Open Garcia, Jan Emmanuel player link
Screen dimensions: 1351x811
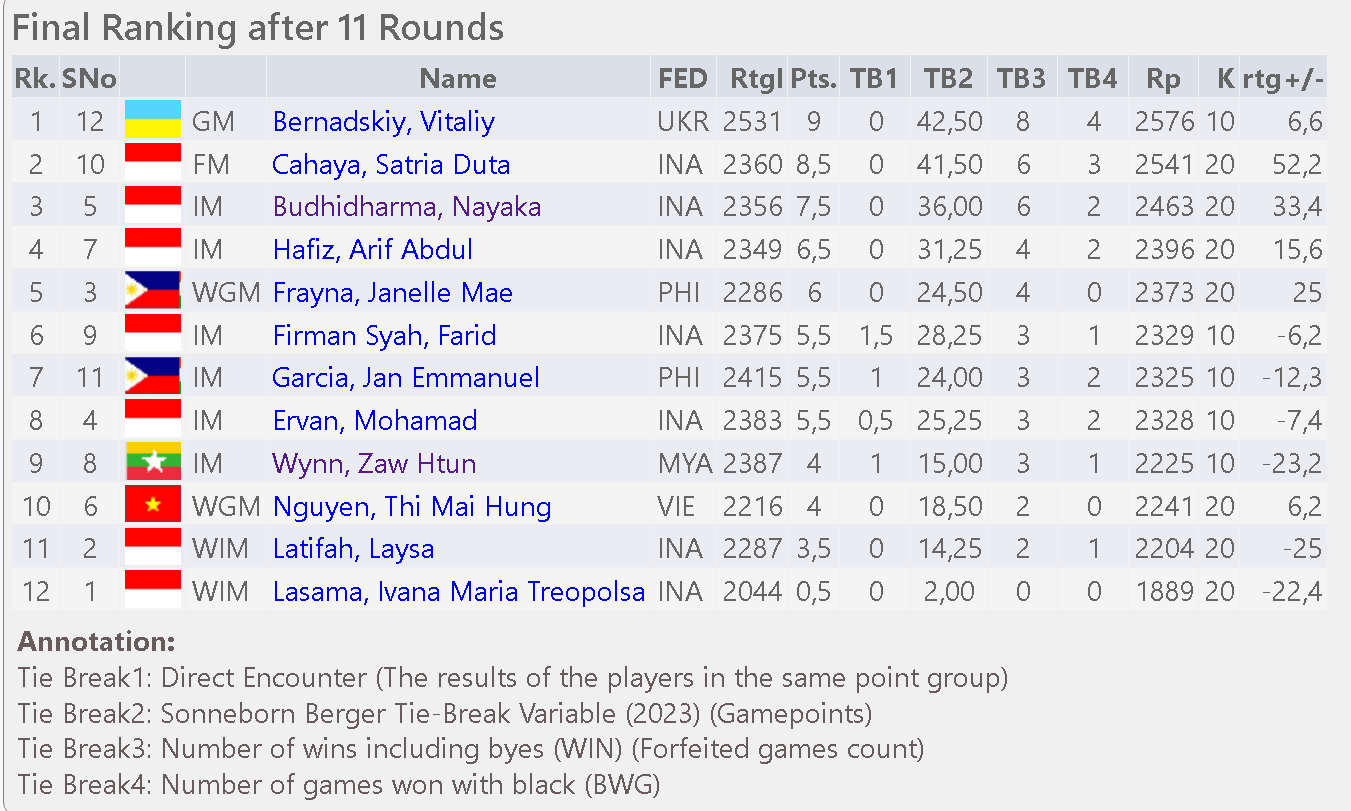click(x=406, y=378)
